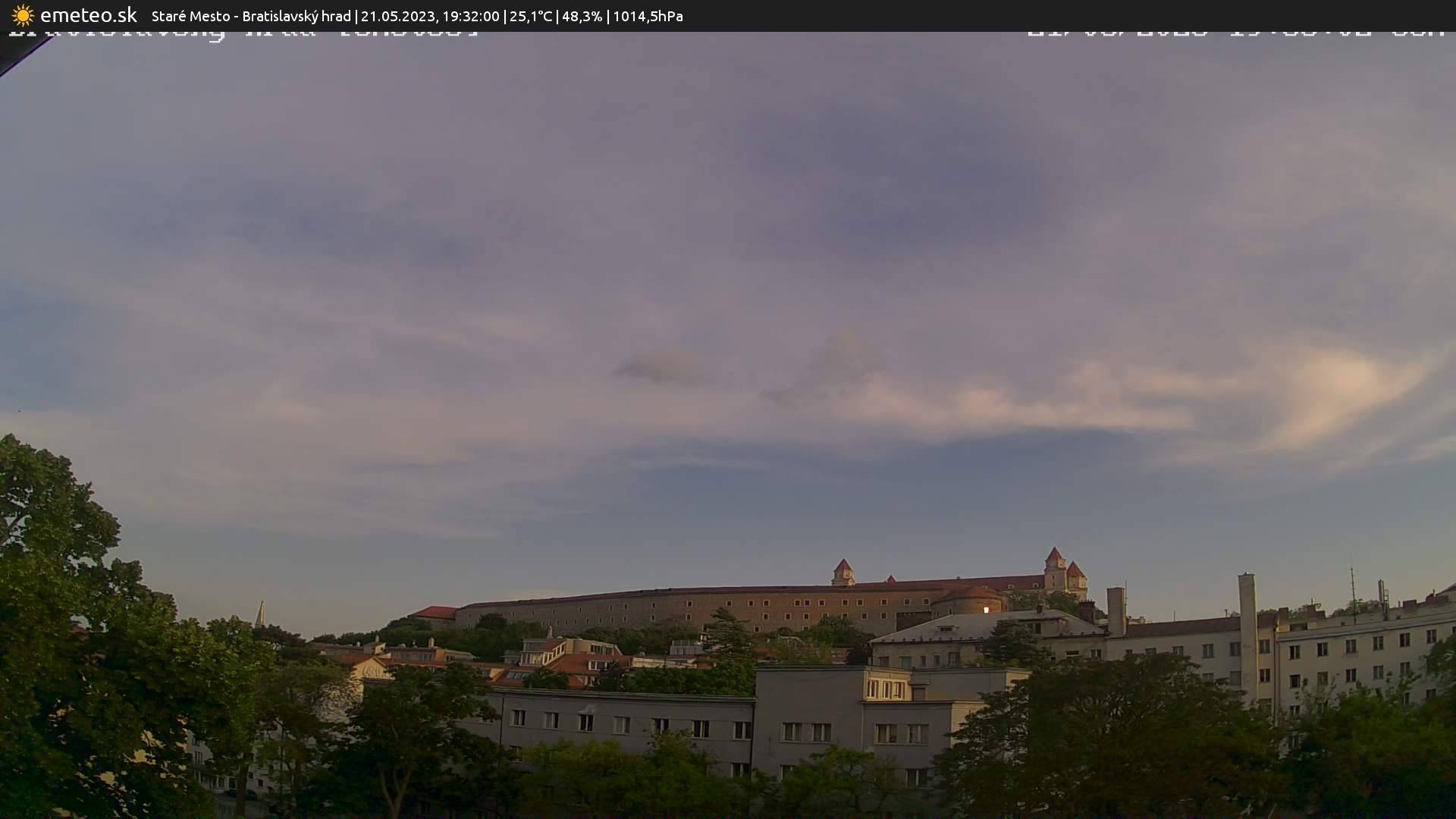Click the date 21.05.2023 in header
The width and height of the screenshot is (1456, 819).
pos(397,16)
